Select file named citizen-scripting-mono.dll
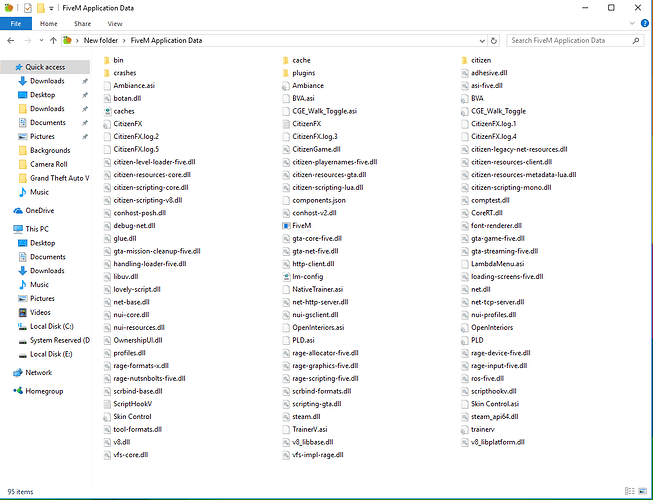This screenshot has width=653, height=500. click(x=511, y=188)
